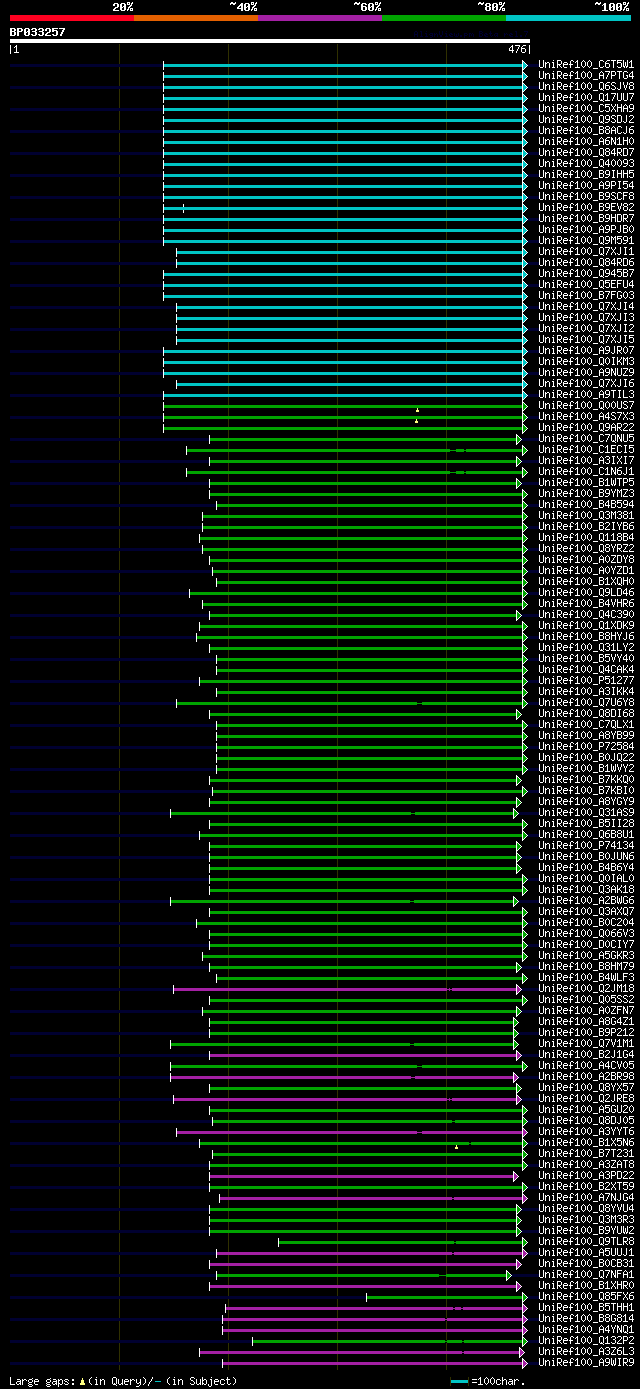Select label UniRef100_P74134

[586, 845]
